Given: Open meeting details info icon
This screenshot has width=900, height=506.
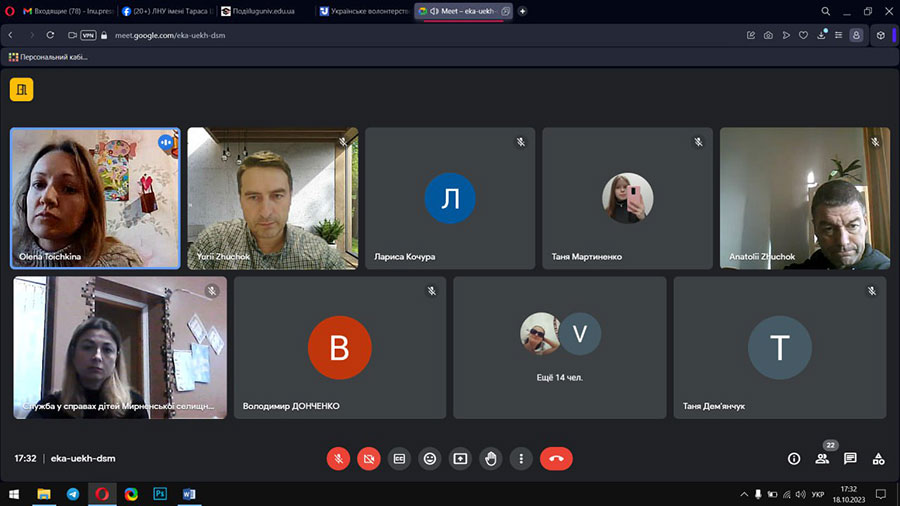Looking at the screenshot, I should point(794,458).
